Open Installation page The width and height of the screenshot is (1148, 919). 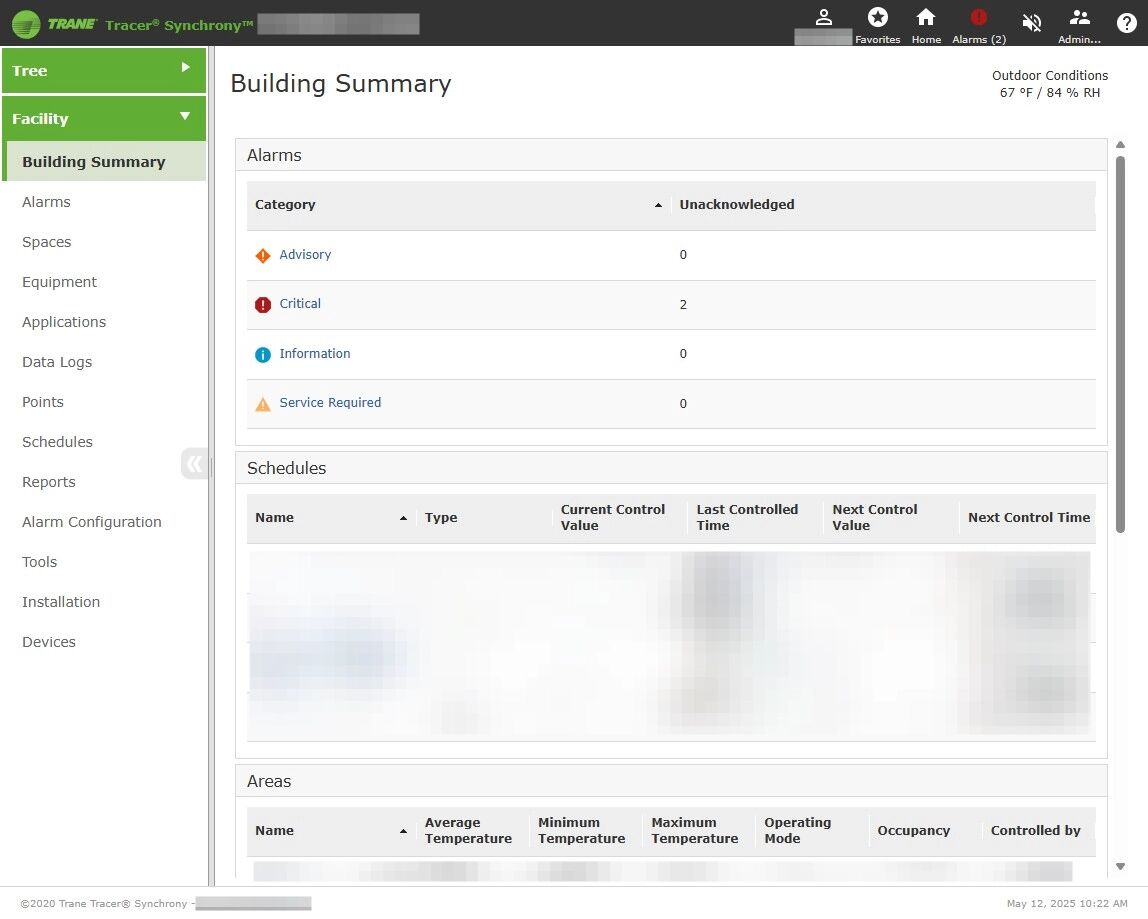click(x=61, y=601)
